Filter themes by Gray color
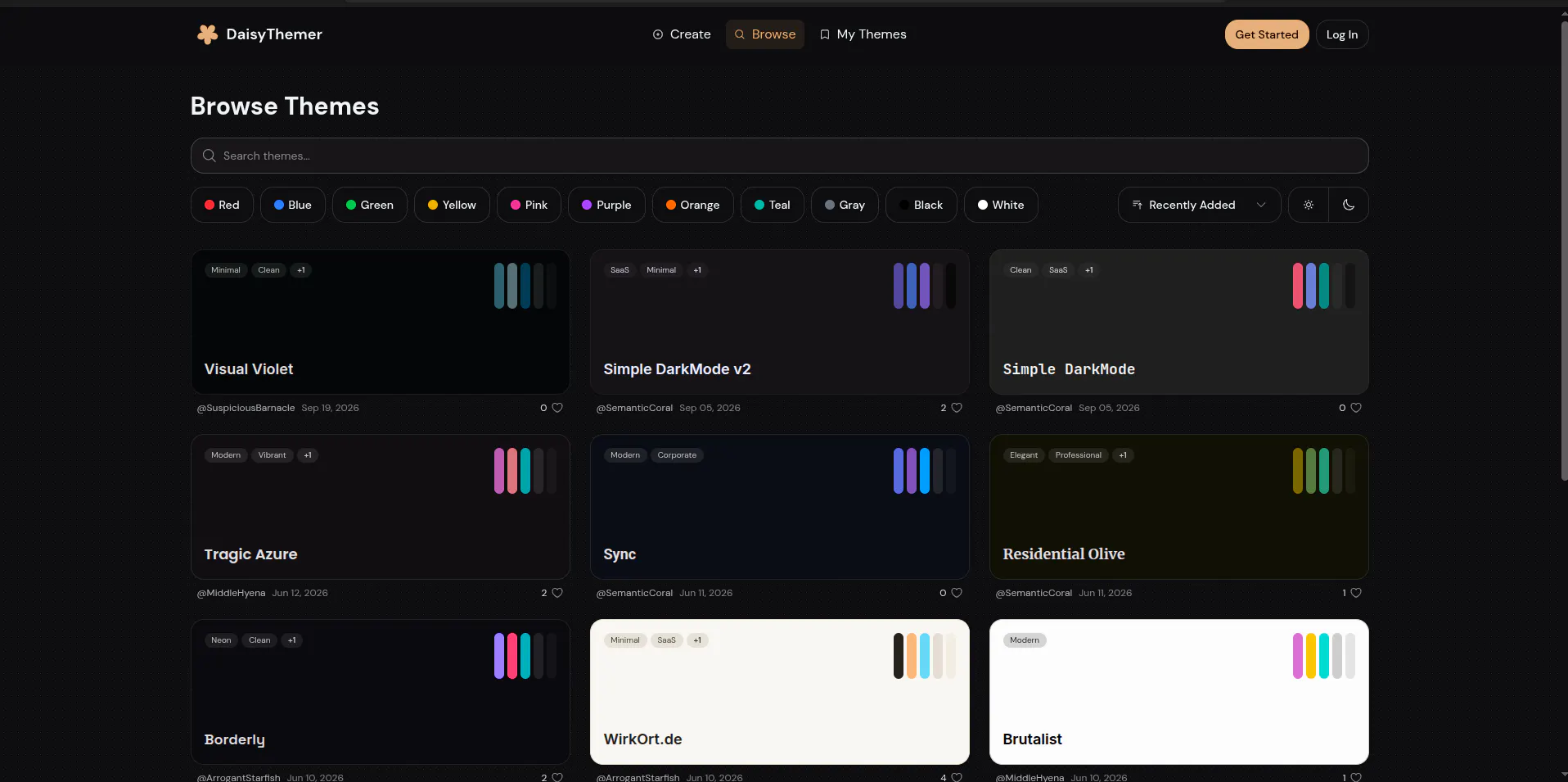Image resolution: width=1568 pixels, height=782 pixels. pos(845,205)
